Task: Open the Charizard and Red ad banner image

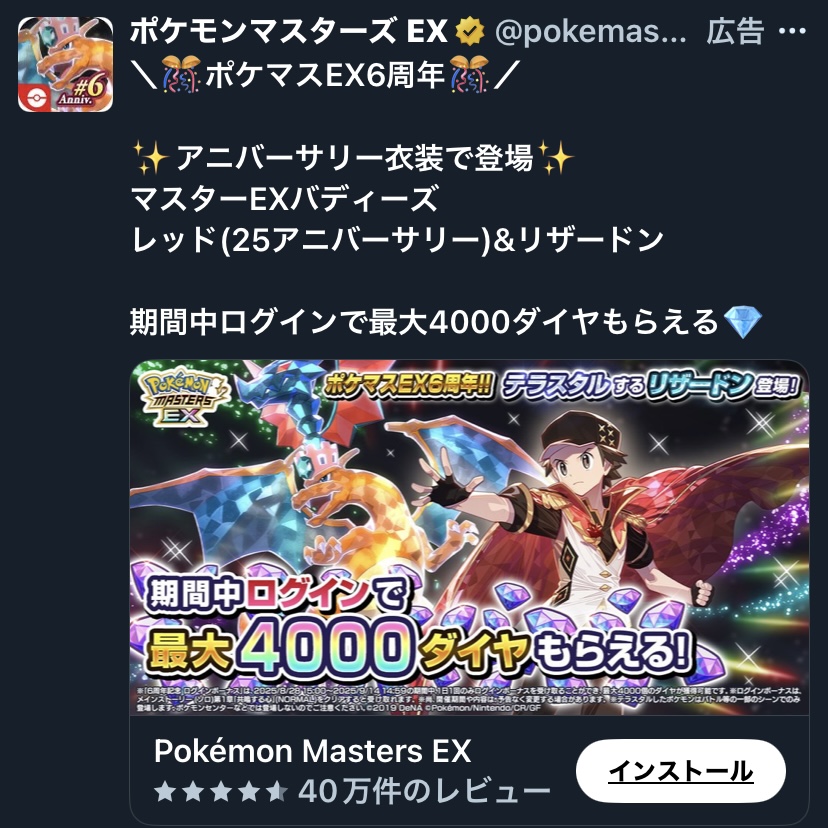Action: pos(469,537)
